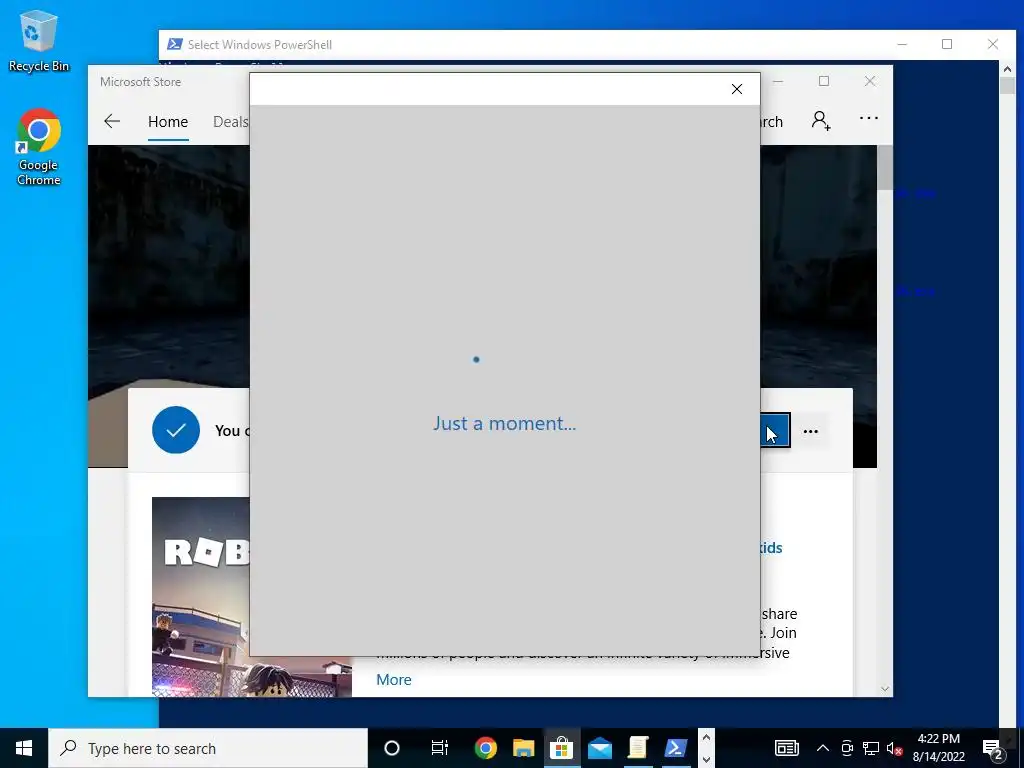Click the meet now tray icon

[x=847, y=748]
